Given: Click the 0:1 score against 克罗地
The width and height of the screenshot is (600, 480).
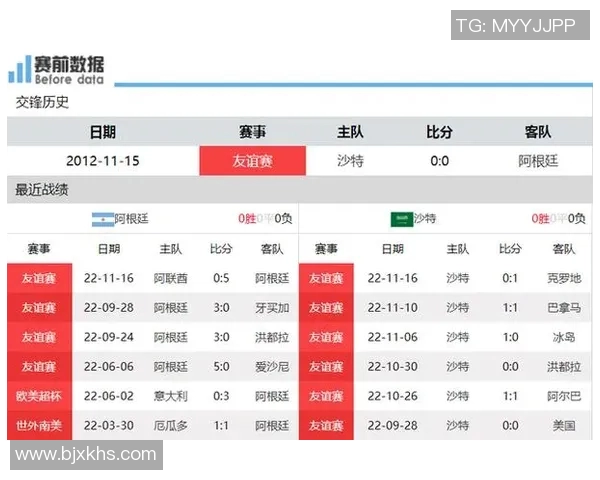Looking at the screenshot, I should (510, 278).
